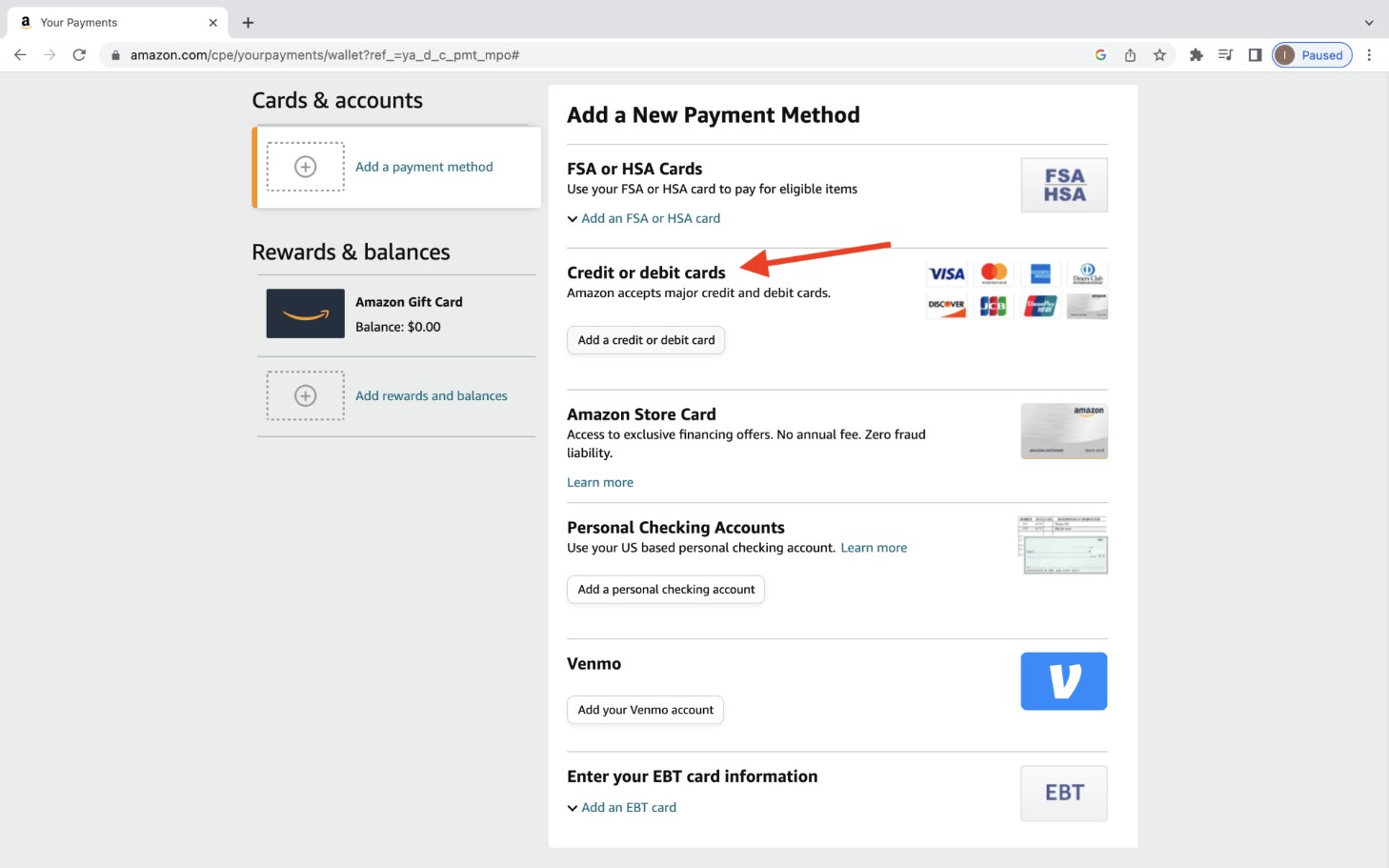
Task: Click the browser back arrow
Action: (x=20, y=55)
